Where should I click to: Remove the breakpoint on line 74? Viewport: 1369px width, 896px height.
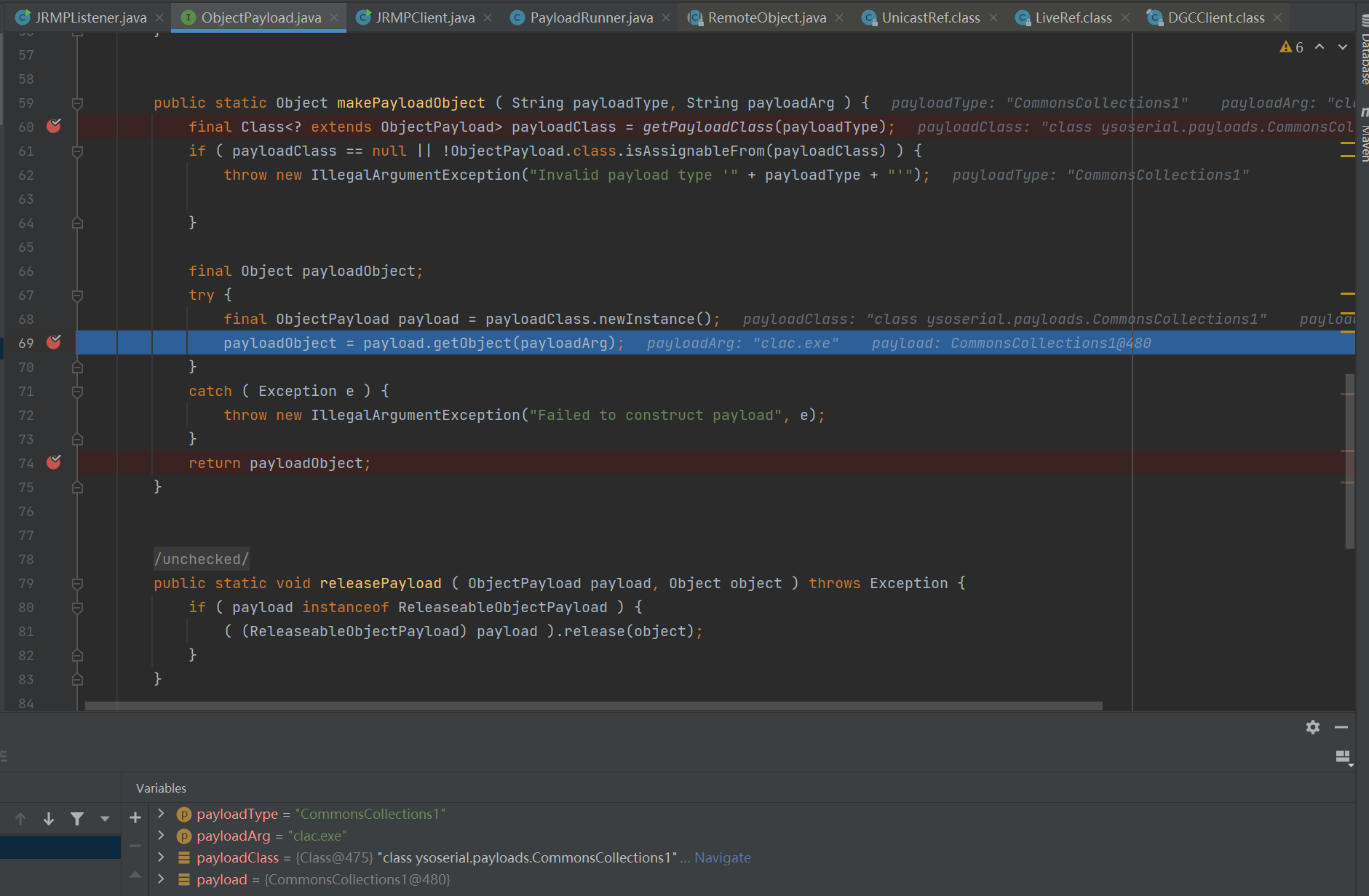point(54,462)
